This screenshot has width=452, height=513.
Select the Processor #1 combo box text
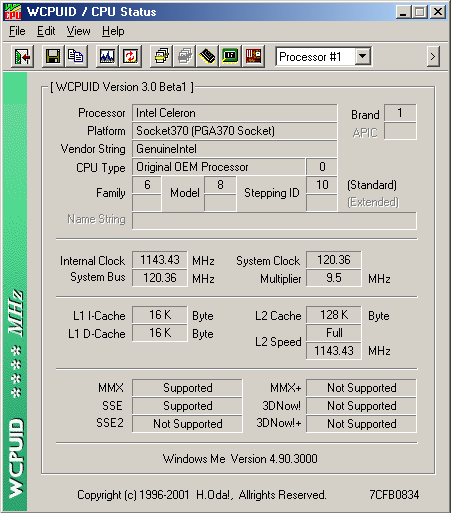(310, 57)
